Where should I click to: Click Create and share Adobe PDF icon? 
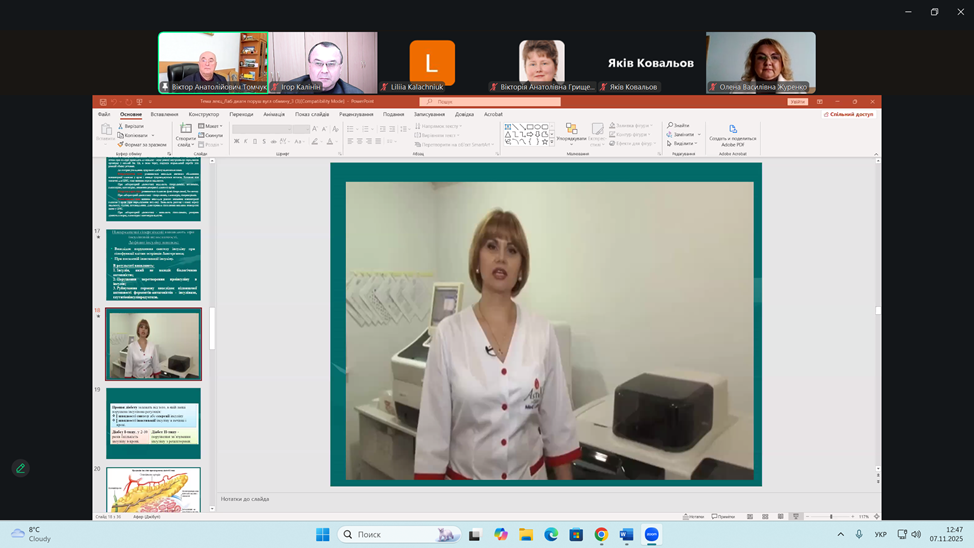pos(733,129)
